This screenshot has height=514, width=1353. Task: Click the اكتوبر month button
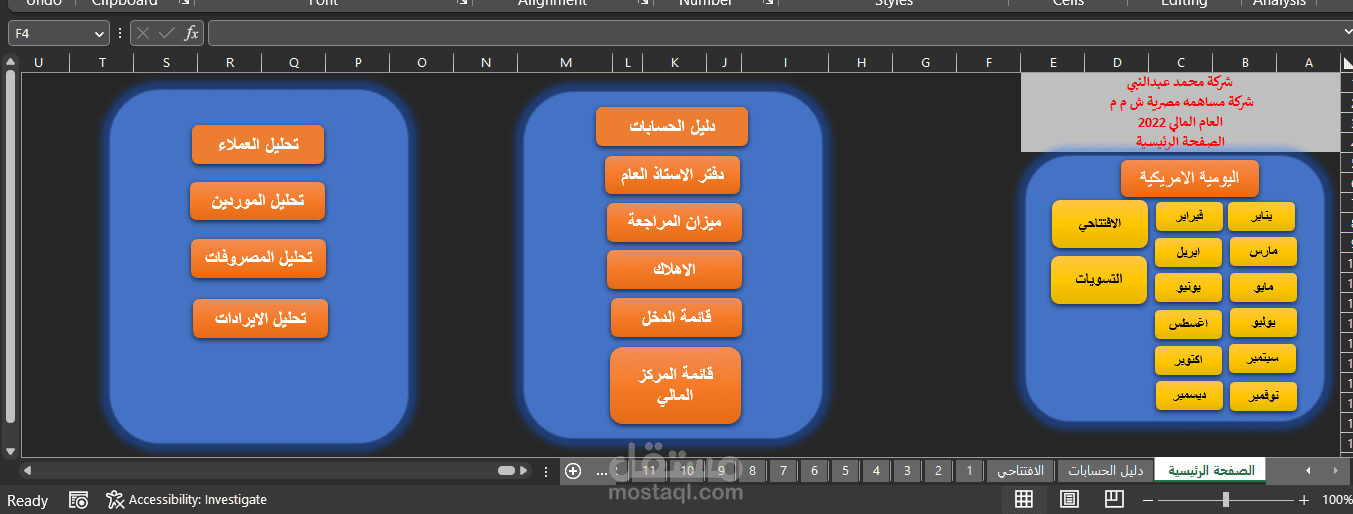pyautogui.click(x=1188, y=360)
